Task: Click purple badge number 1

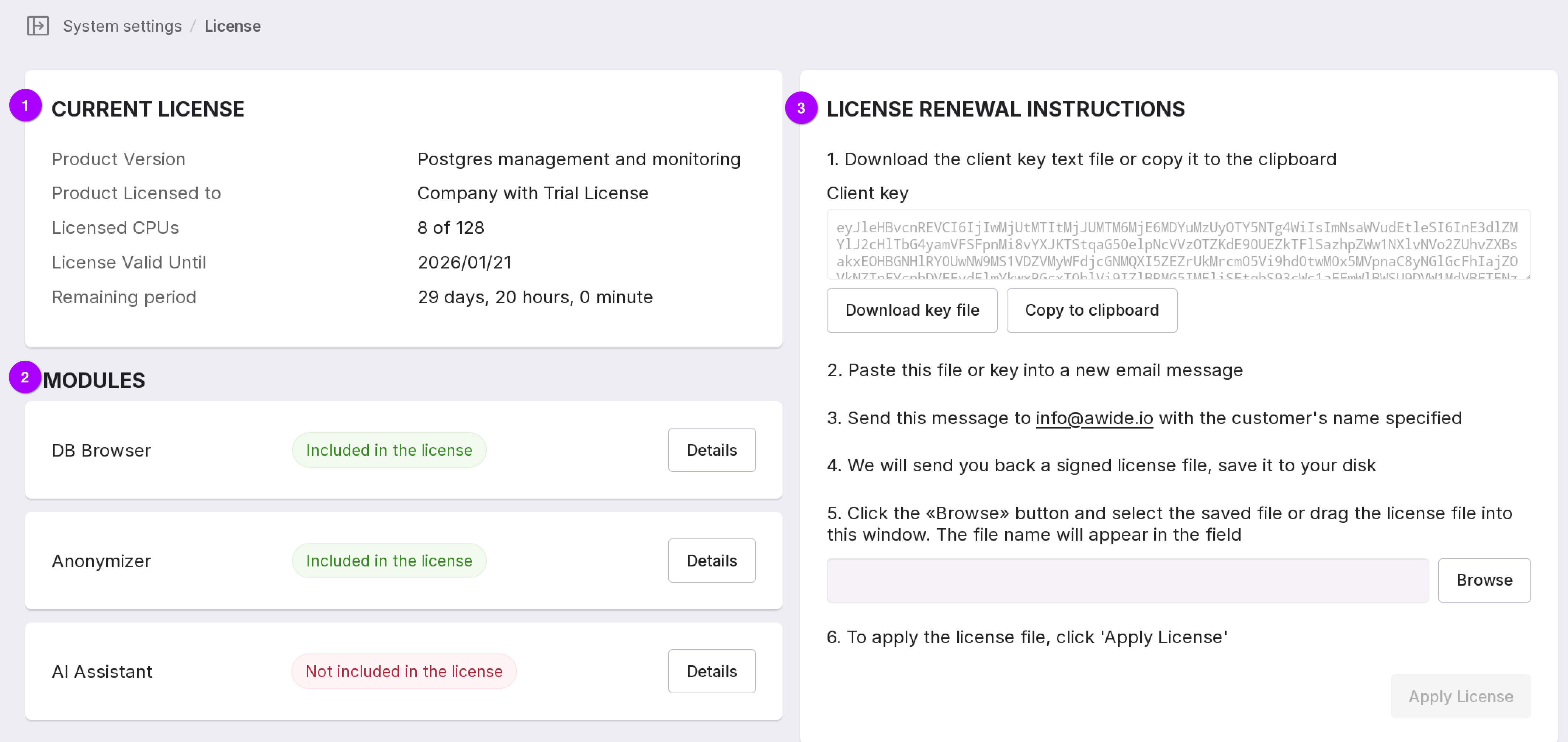Action: click(x=25, y=106)
